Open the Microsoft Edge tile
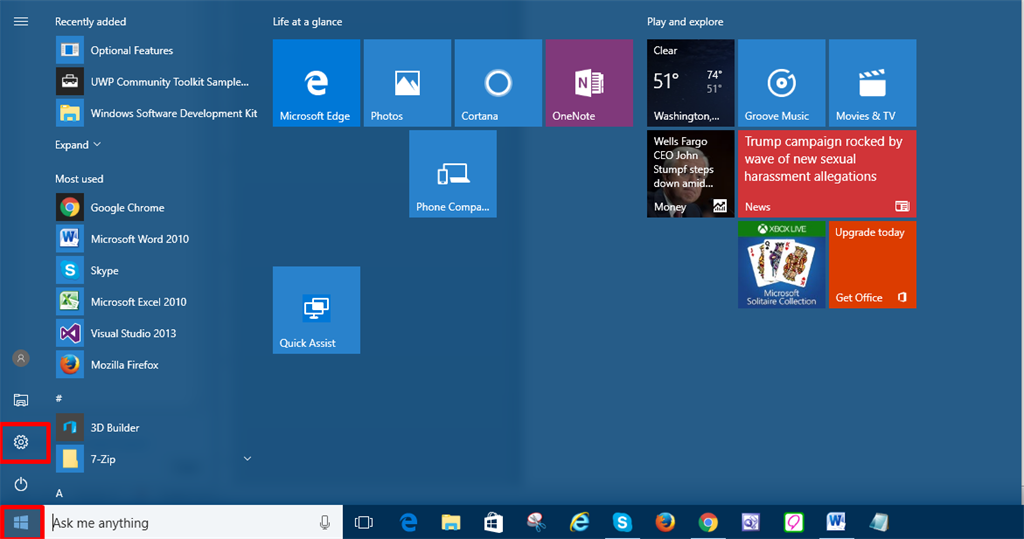 coord(316,83)
